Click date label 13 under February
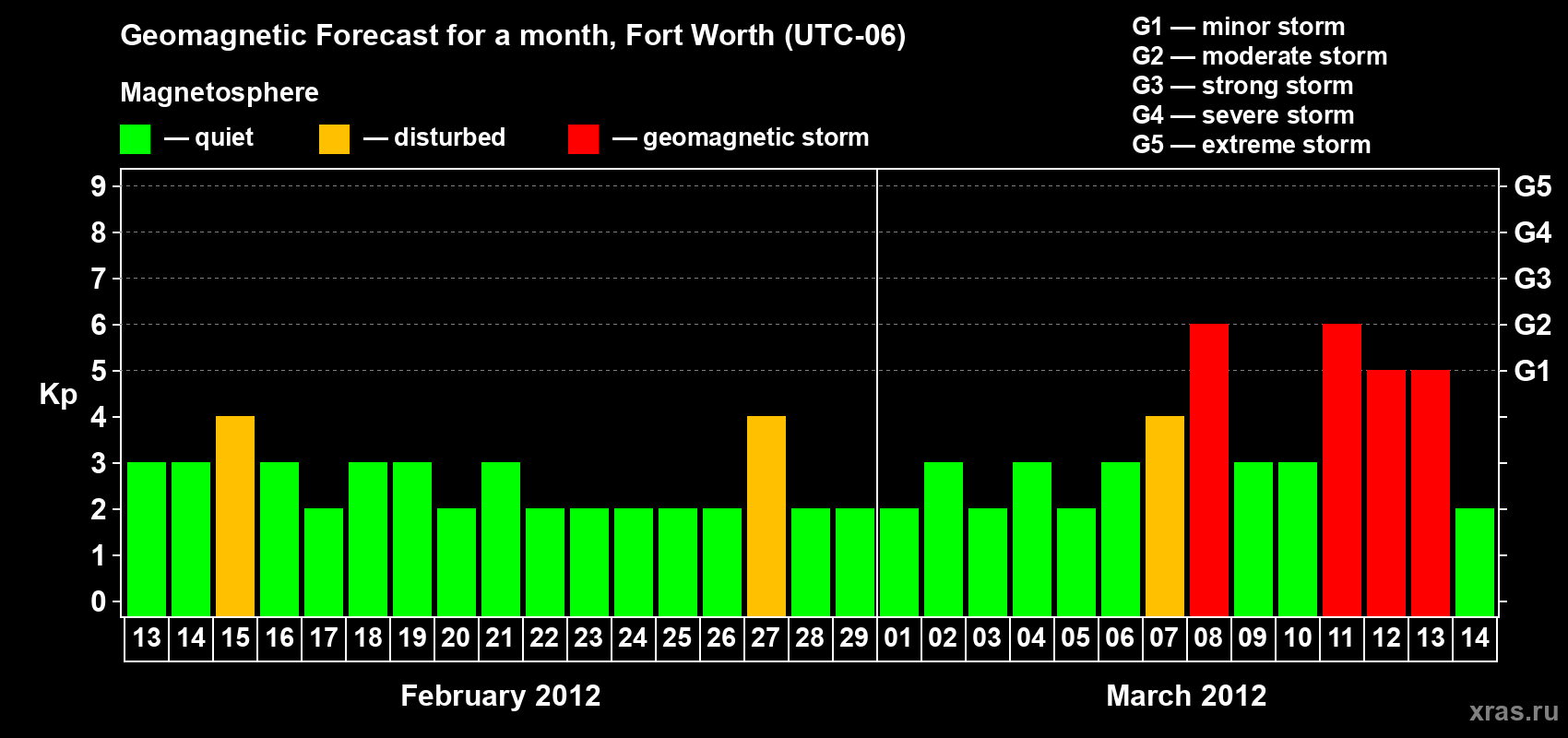This screenshot has width=1568, height=738. pyautogui.click(x=147, y=637)
